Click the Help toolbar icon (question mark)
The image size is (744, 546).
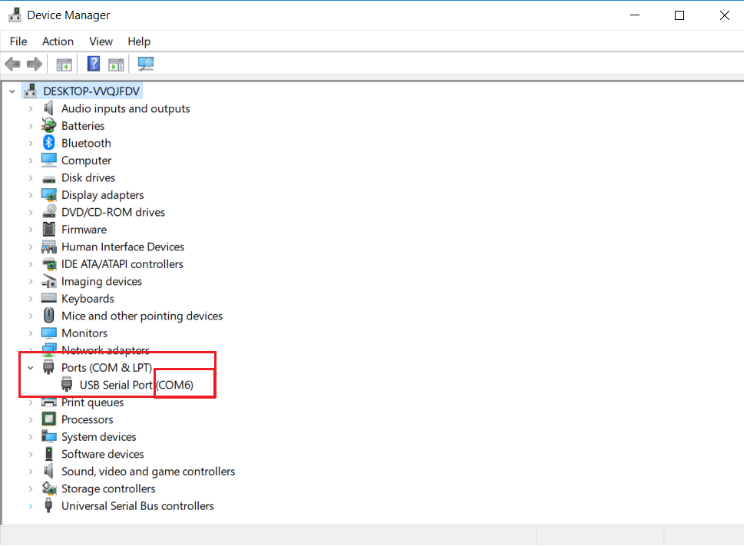[93, 64]
